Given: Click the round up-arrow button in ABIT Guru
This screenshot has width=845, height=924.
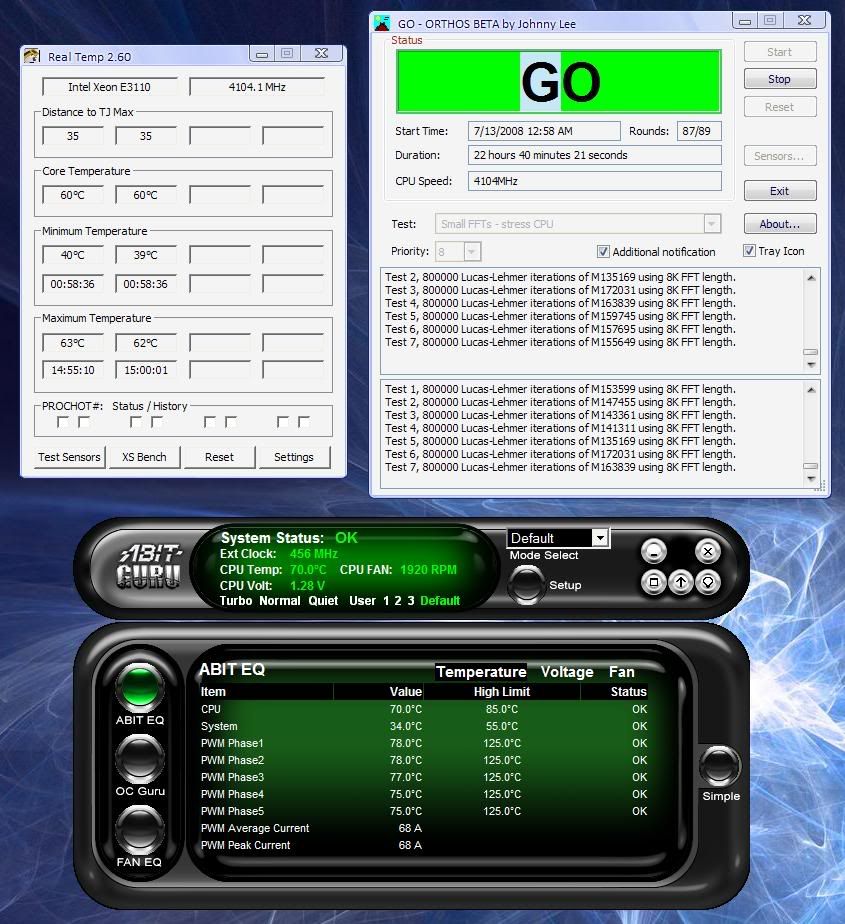Looking at the screenshot, I should [x=681, y=583].
